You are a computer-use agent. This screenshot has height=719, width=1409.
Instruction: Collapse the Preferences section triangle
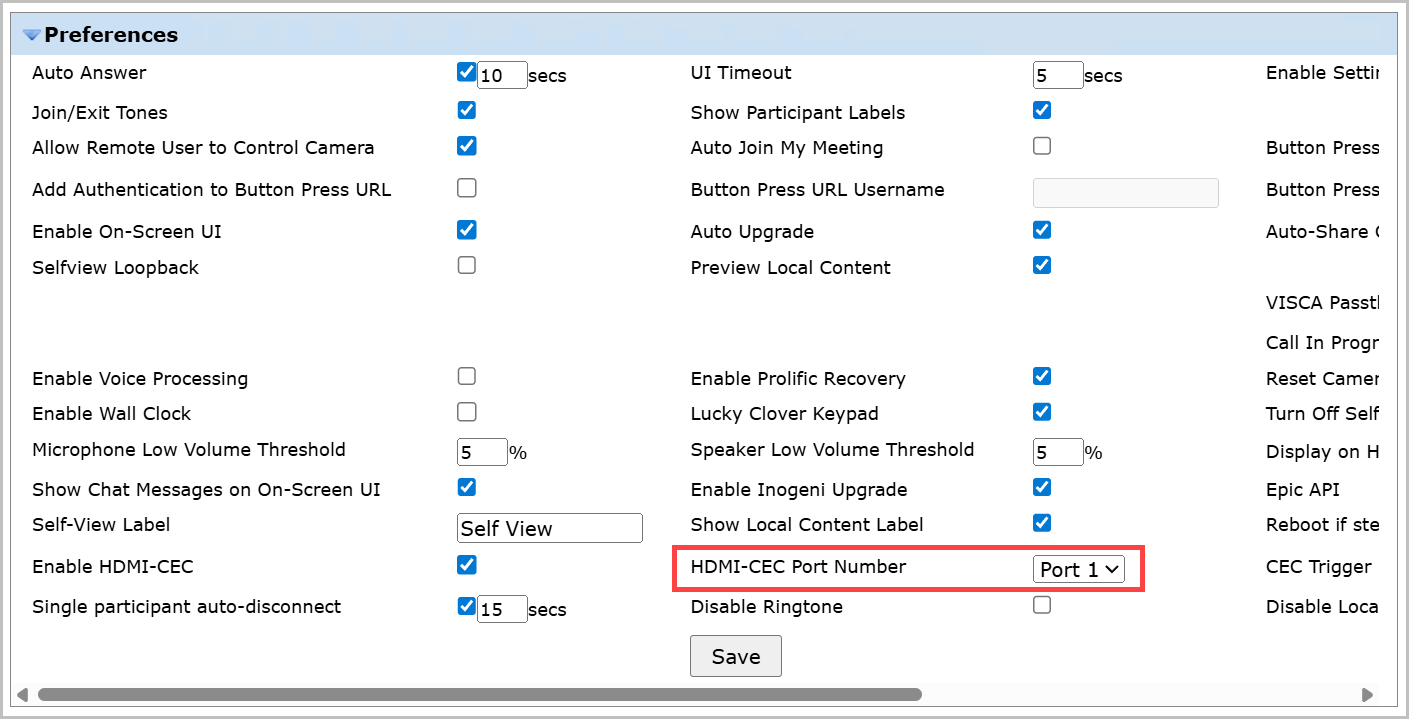(x=32, y=35)
